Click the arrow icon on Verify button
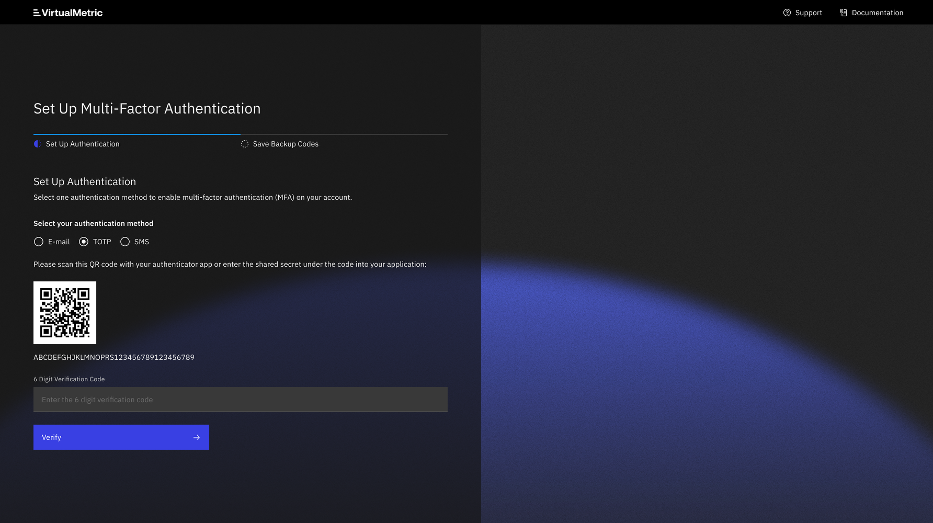 [196, 437]
